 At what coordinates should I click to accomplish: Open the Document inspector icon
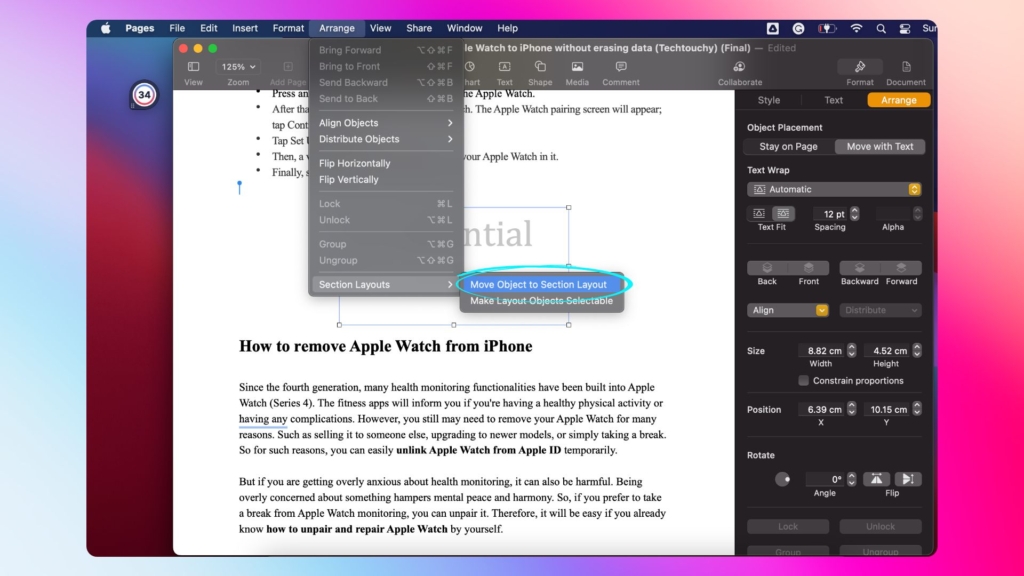[906, 67]
